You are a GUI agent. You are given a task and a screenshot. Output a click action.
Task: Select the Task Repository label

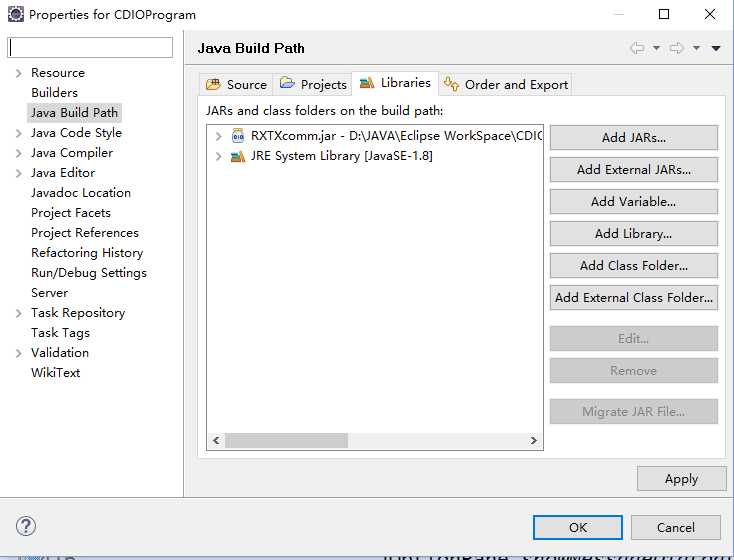(x=78, y=313)
